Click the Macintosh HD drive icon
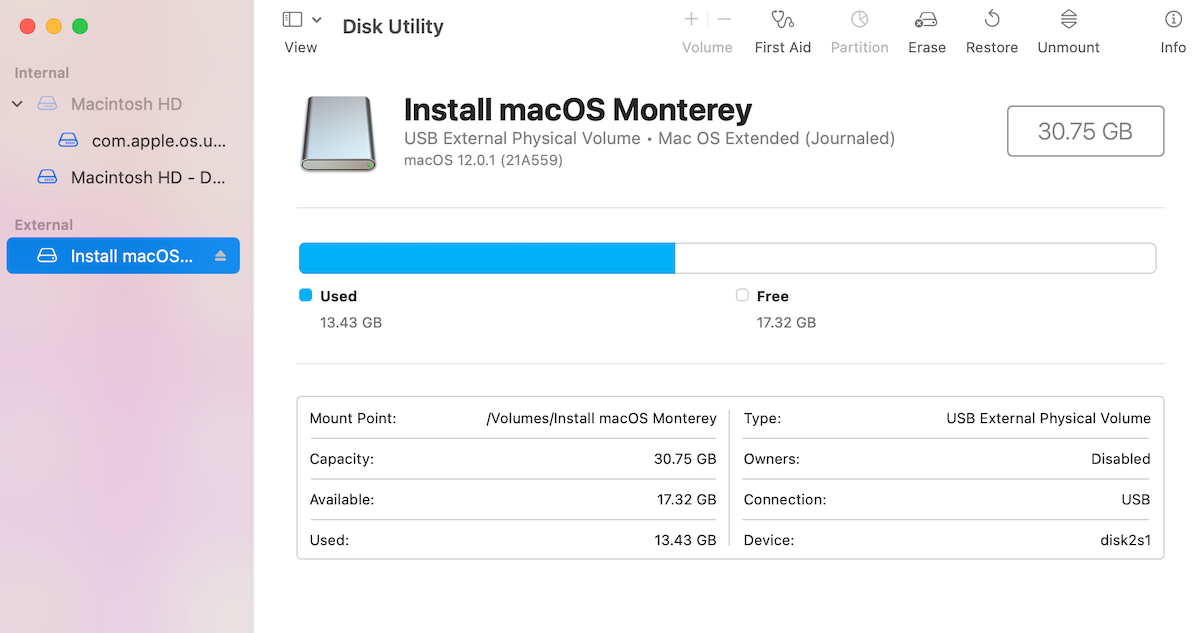 click(48, 104)
